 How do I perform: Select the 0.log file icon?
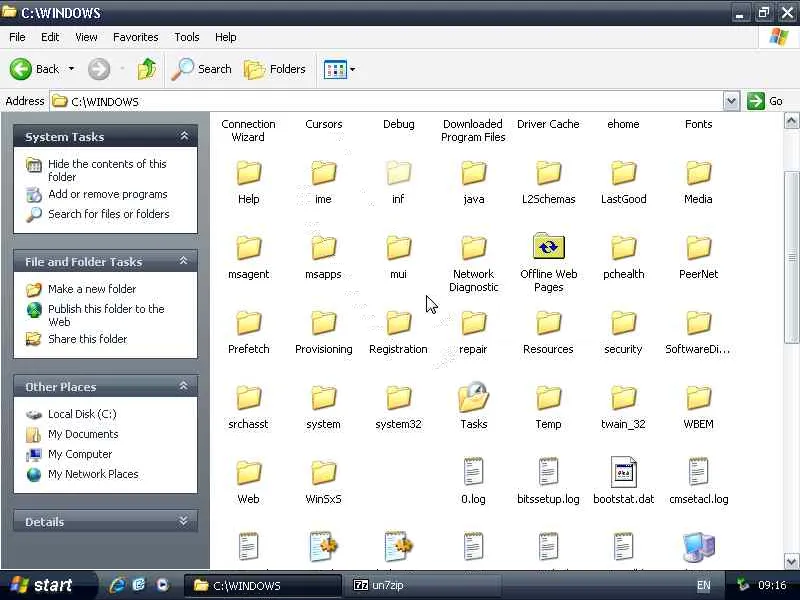click(473, 471)
